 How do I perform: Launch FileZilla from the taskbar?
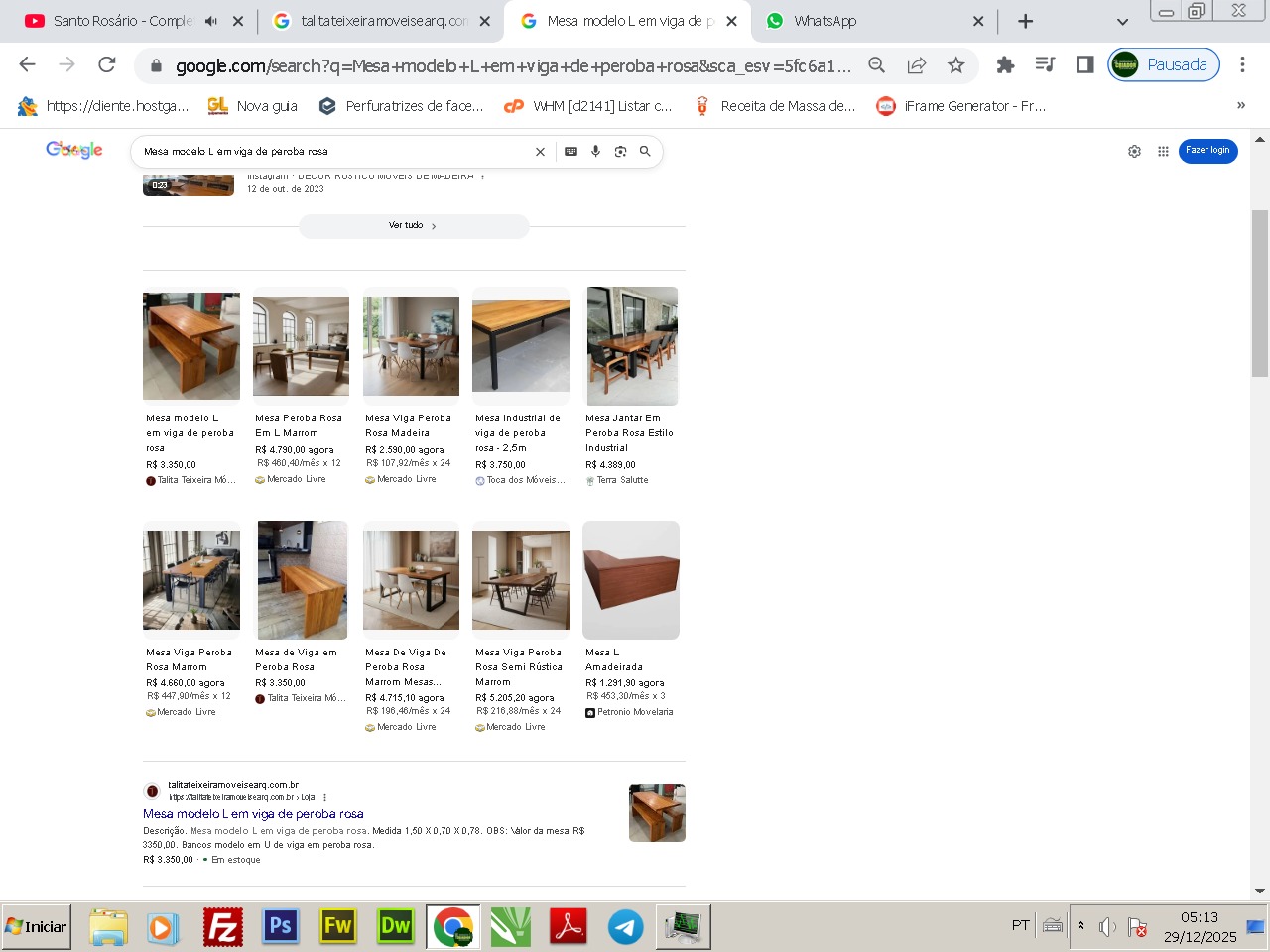pyautogui.click(x=223, y=927)
